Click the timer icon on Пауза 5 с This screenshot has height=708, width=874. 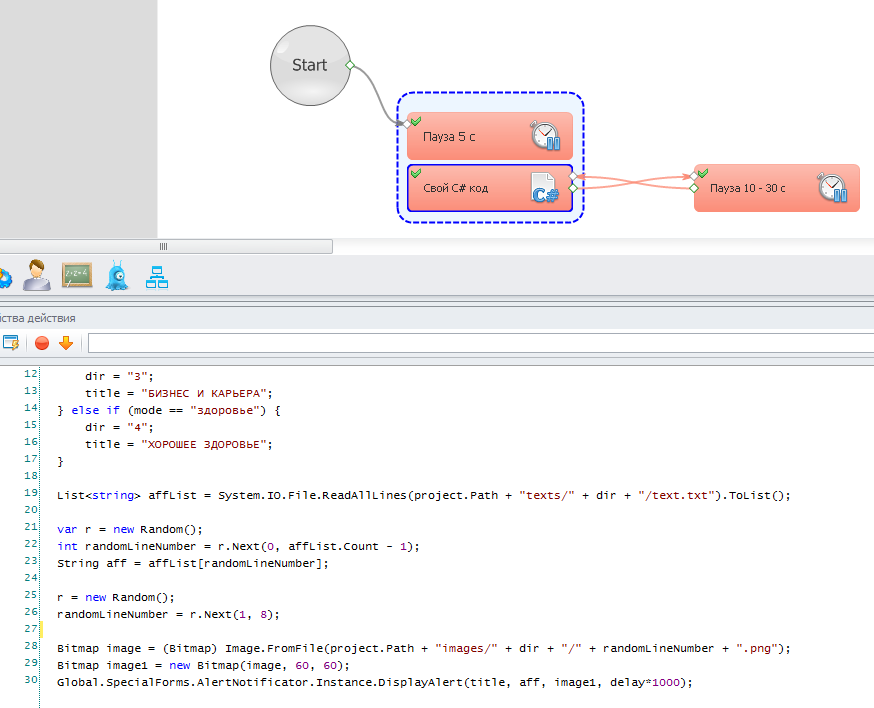pyautogui.click(x=545, y=135)
